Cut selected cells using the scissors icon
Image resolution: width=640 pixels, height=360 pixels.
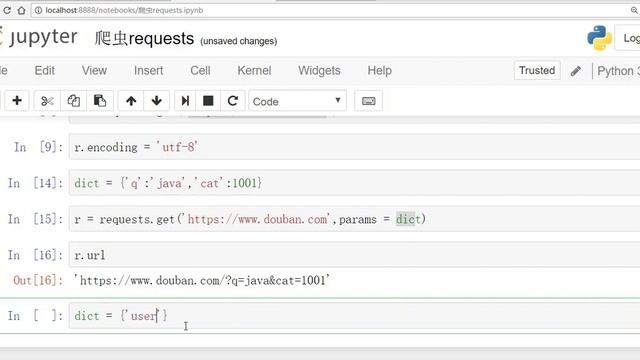point(47,101)
